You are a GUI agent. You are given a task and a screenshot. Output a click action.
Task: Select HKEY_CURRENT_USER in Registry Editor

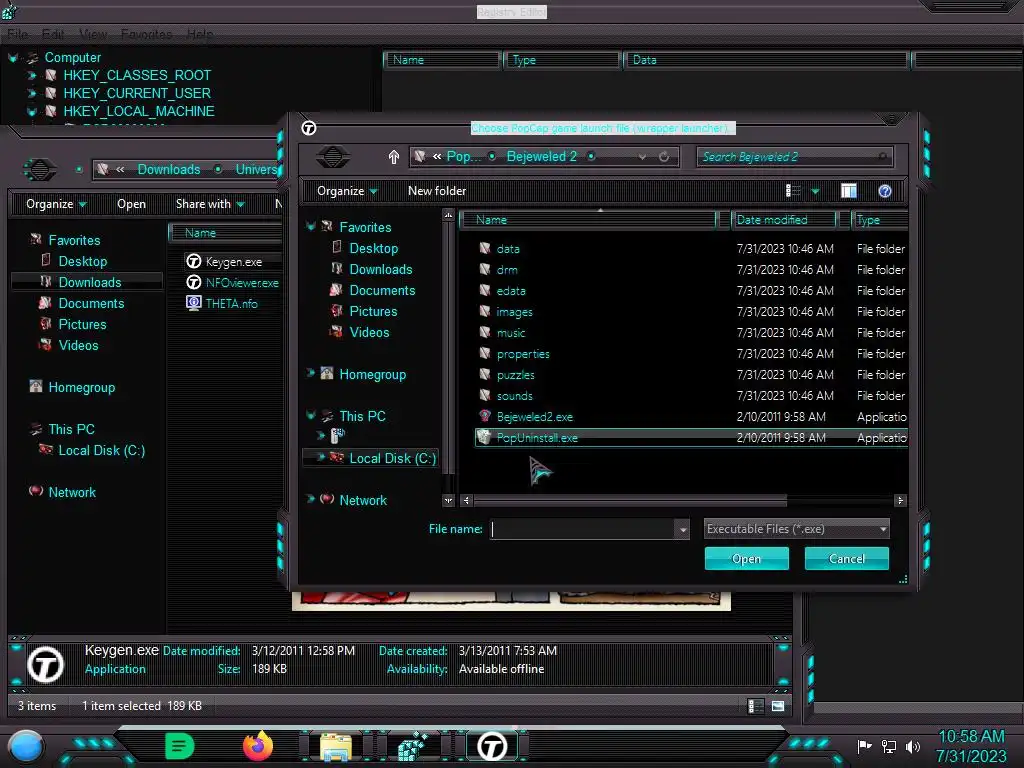(x=136, y=93)
